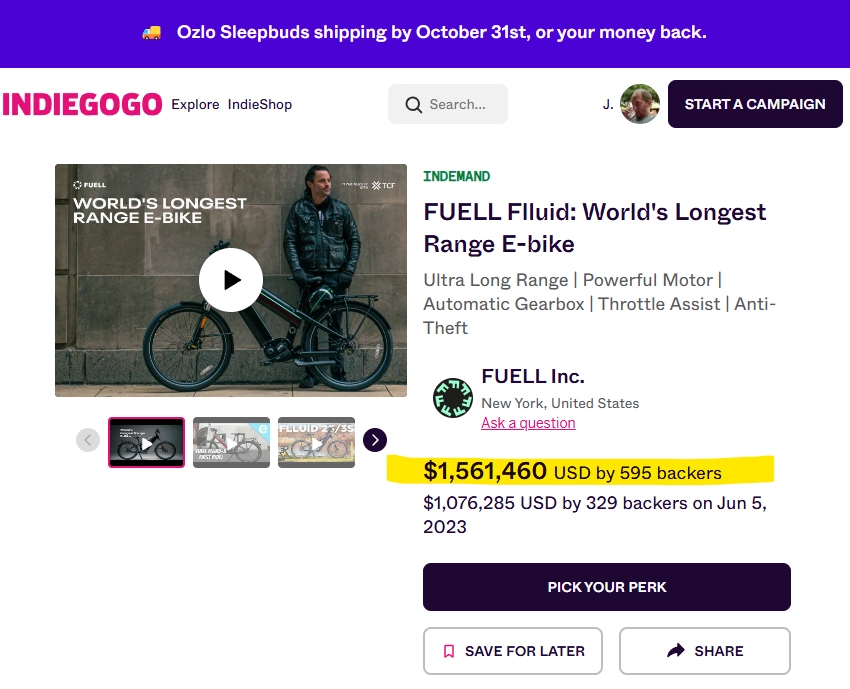Image resolution: width=850 pixels, height=689 pixels.
Task: Play the campaign video with the play button
Action: [231, 280]
